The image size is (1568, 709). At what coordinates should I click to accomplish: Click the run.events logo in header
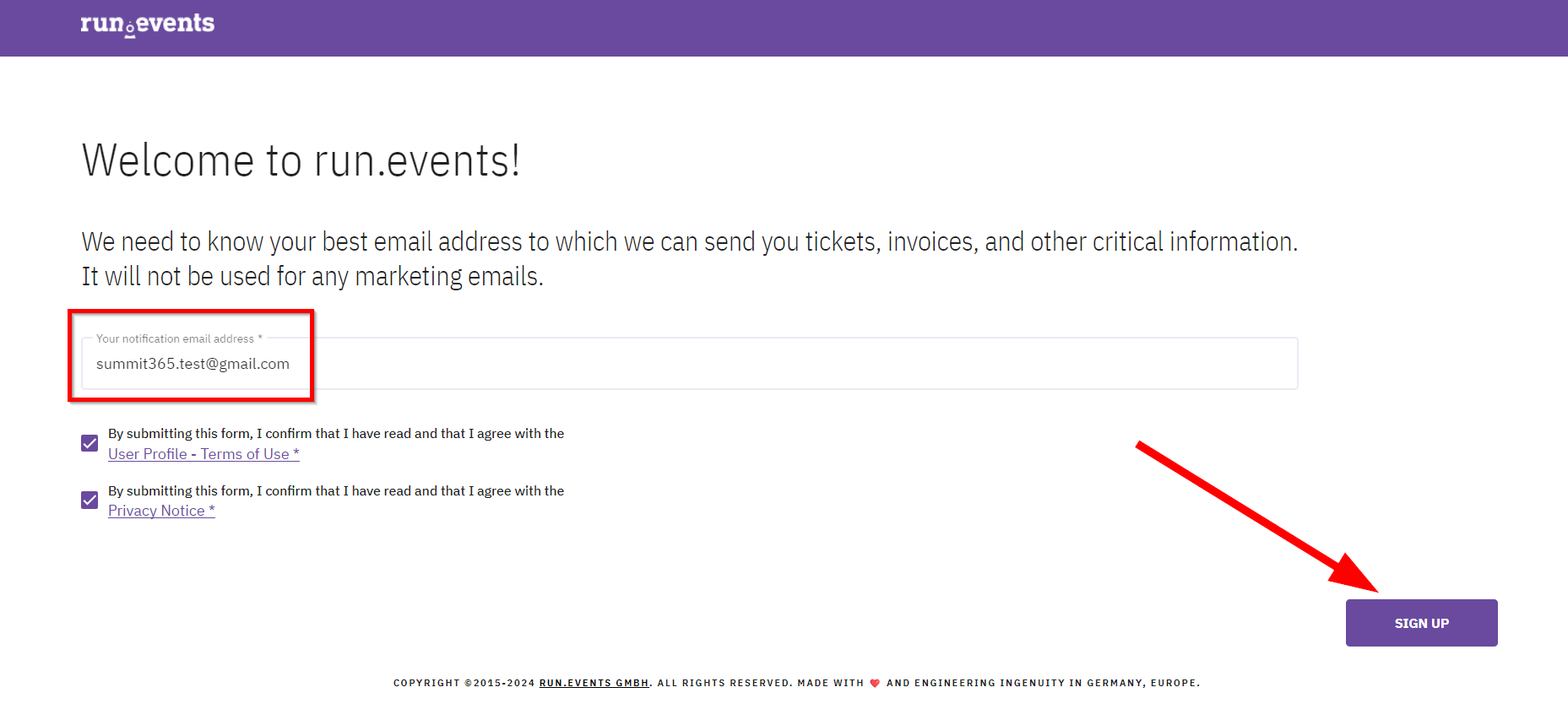tap(148, 24)
